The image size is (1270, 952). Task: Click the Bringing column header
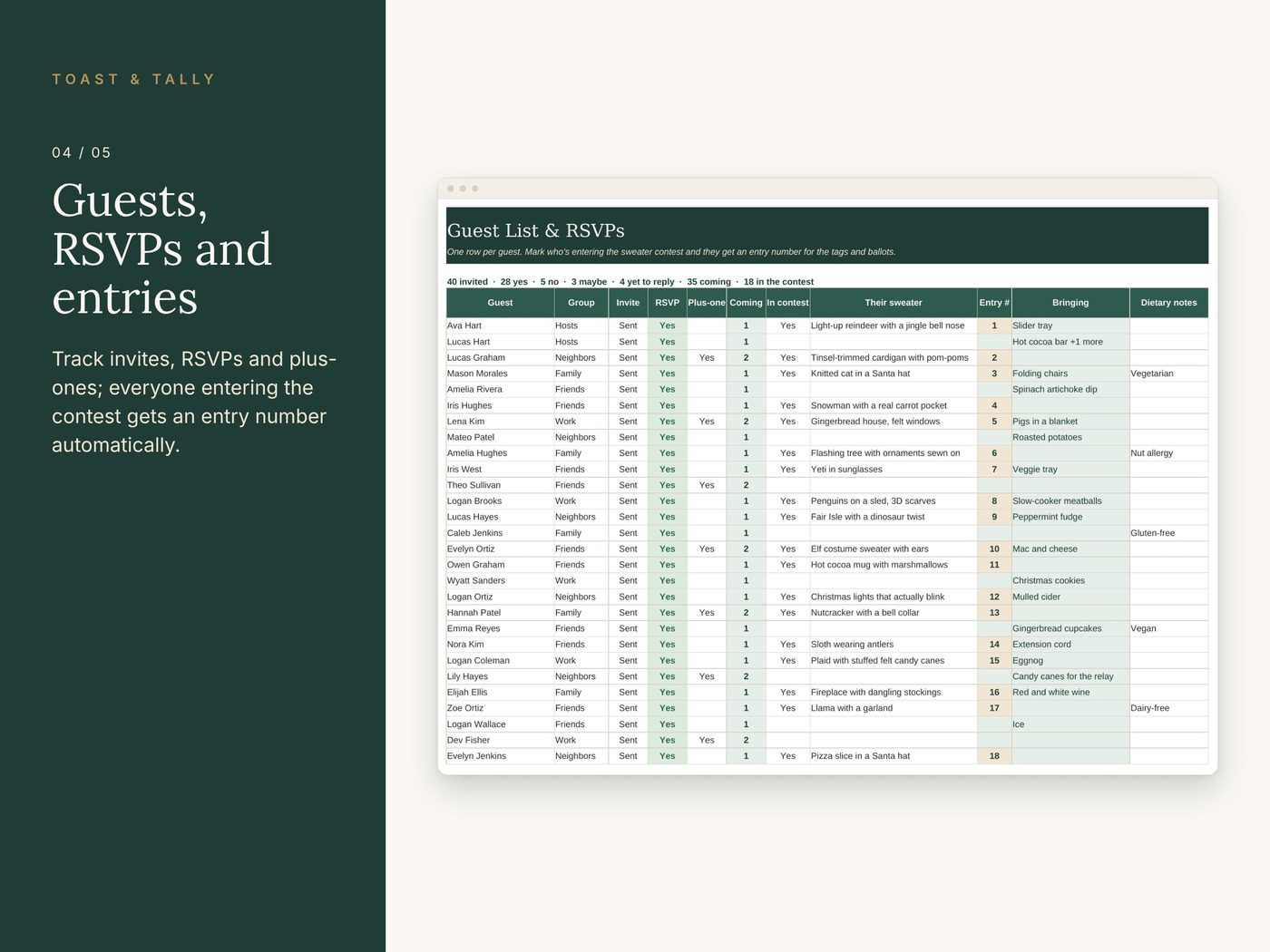1070,303
